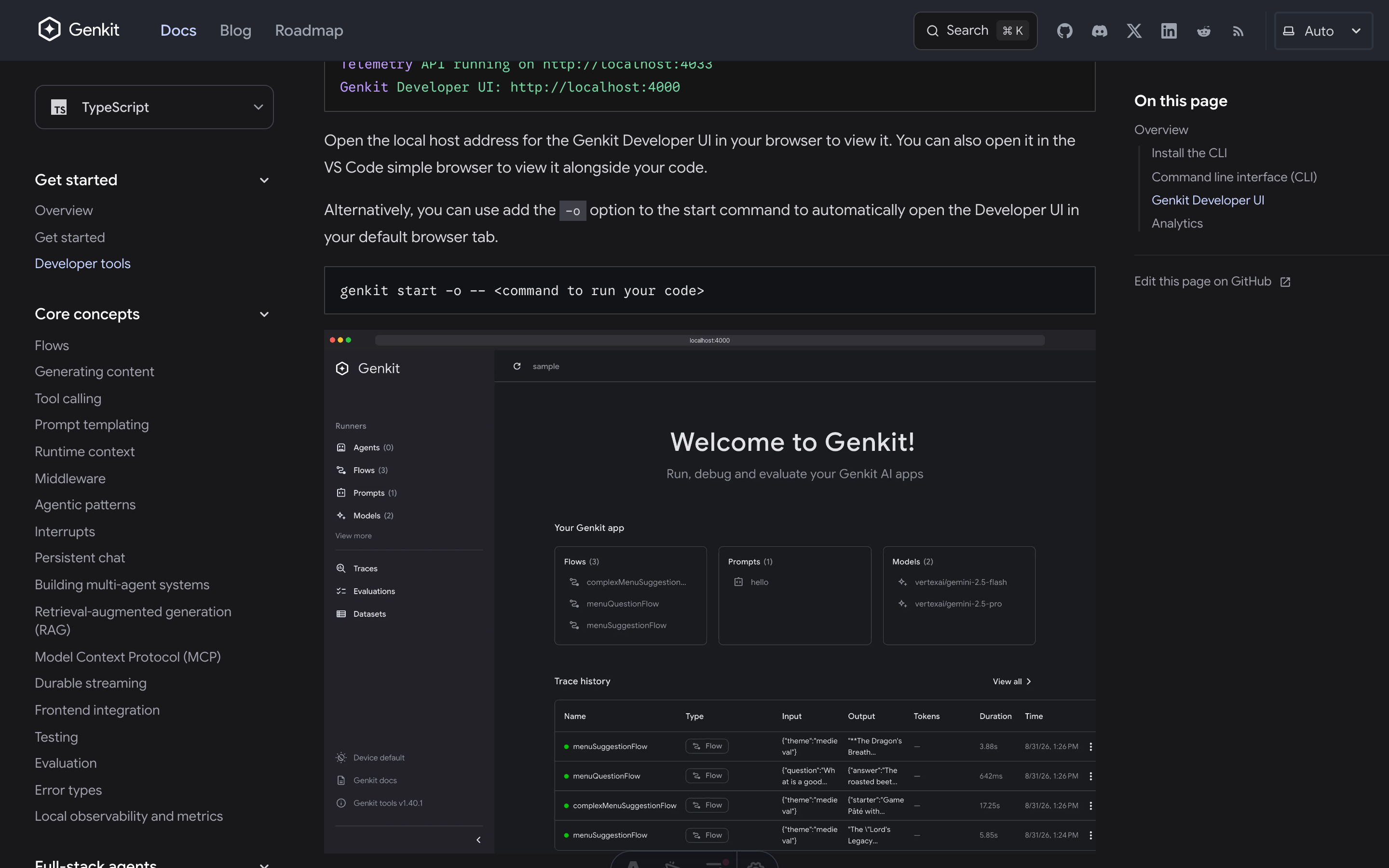Jump to Analytics section on this page
This screenshot has height=868, width=1389.
1177,223
